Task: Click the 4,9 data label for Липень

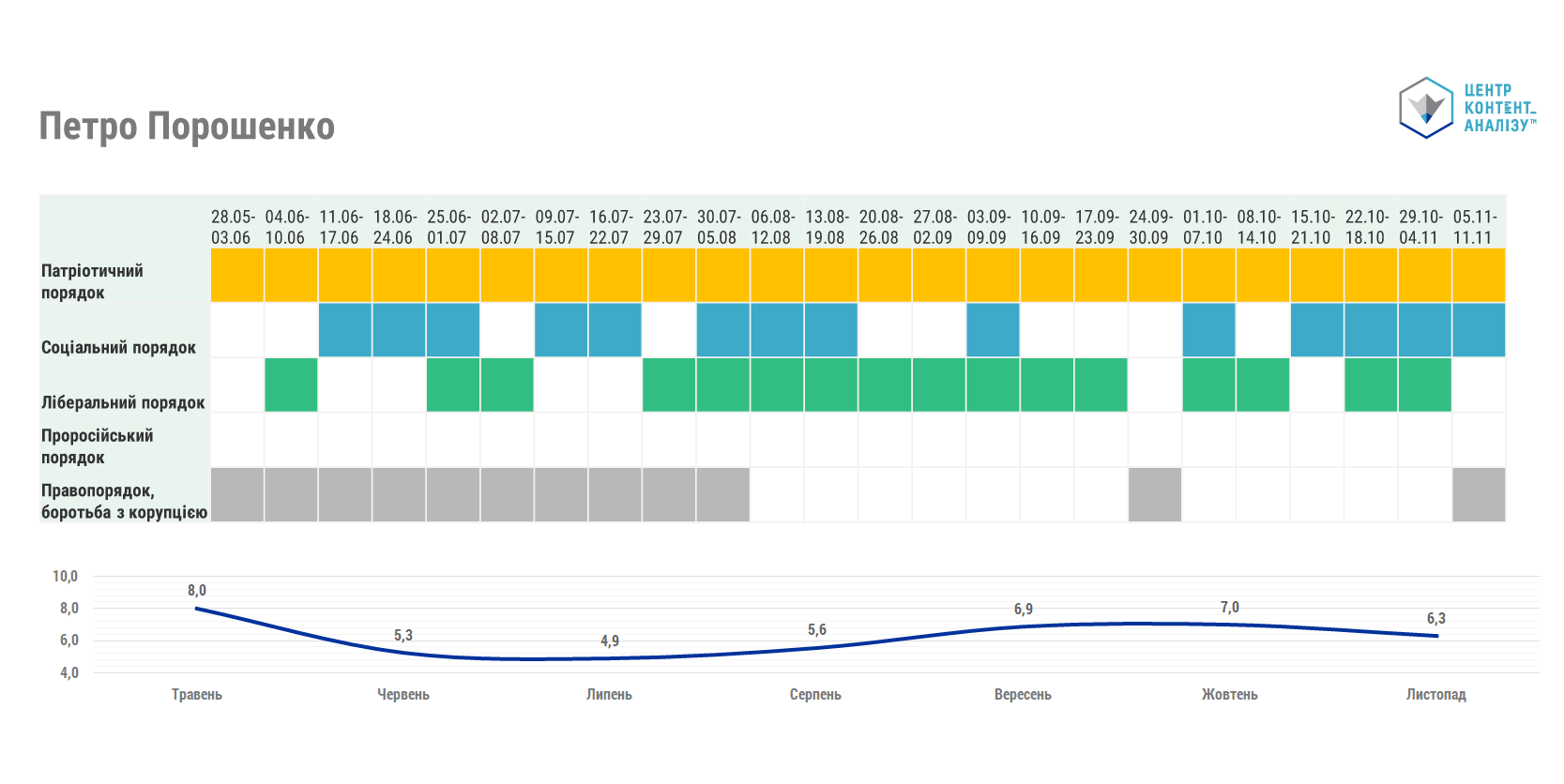Action: pos(610,641)
